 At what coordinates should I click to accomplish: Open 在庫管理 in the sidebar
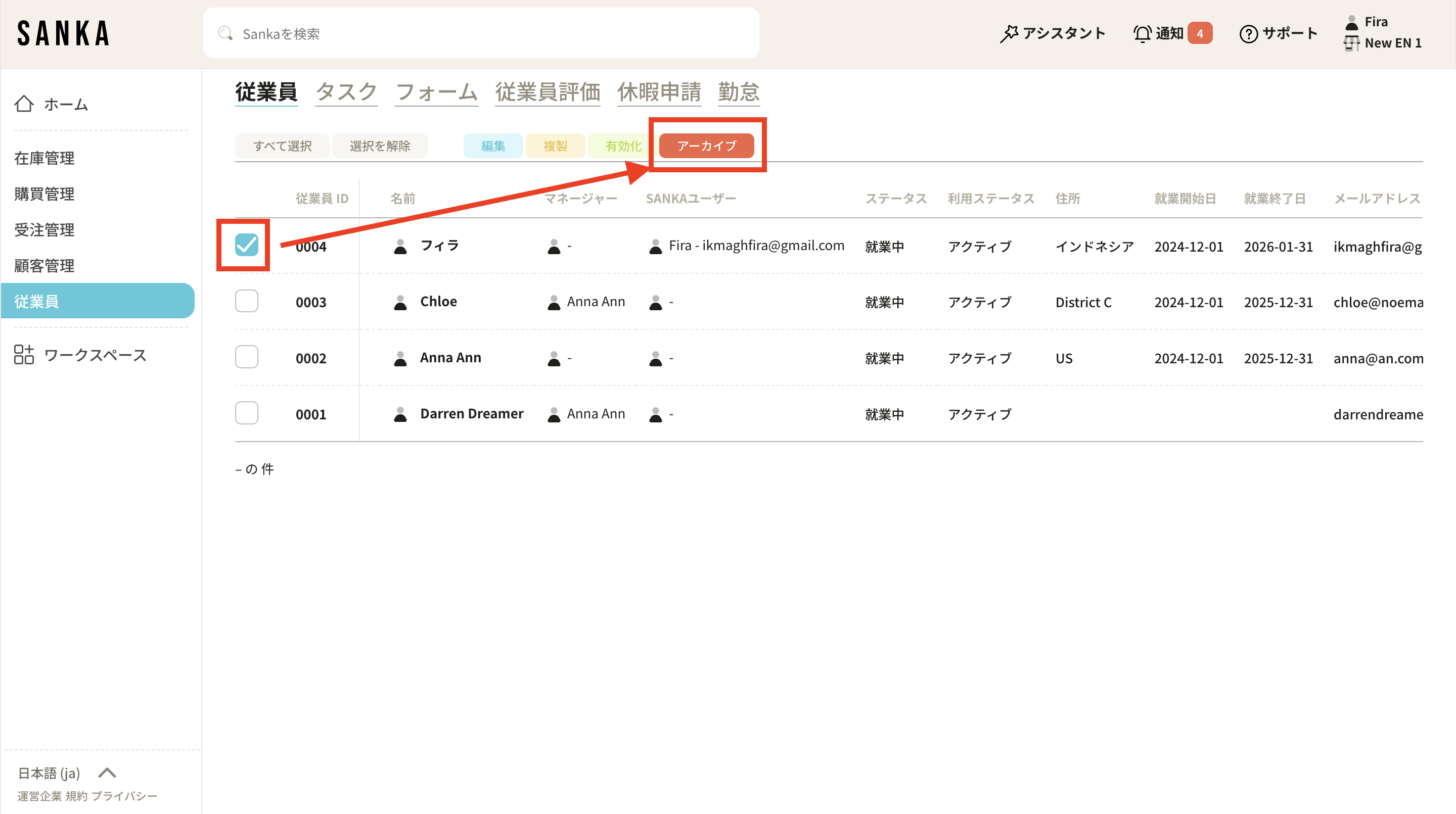tap(44, 158)
